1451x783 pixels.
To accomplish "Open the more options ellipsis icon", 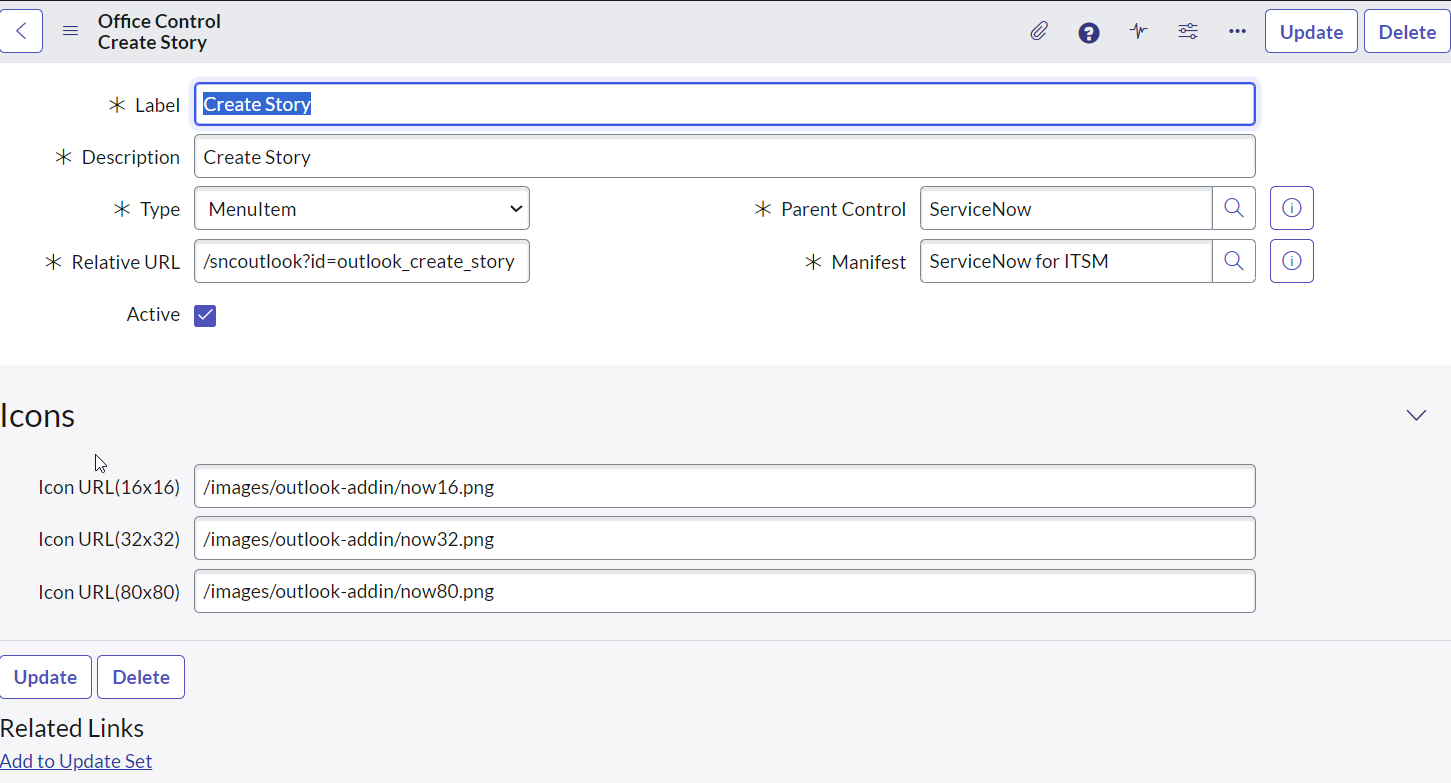I will (x=1237, y=31).
